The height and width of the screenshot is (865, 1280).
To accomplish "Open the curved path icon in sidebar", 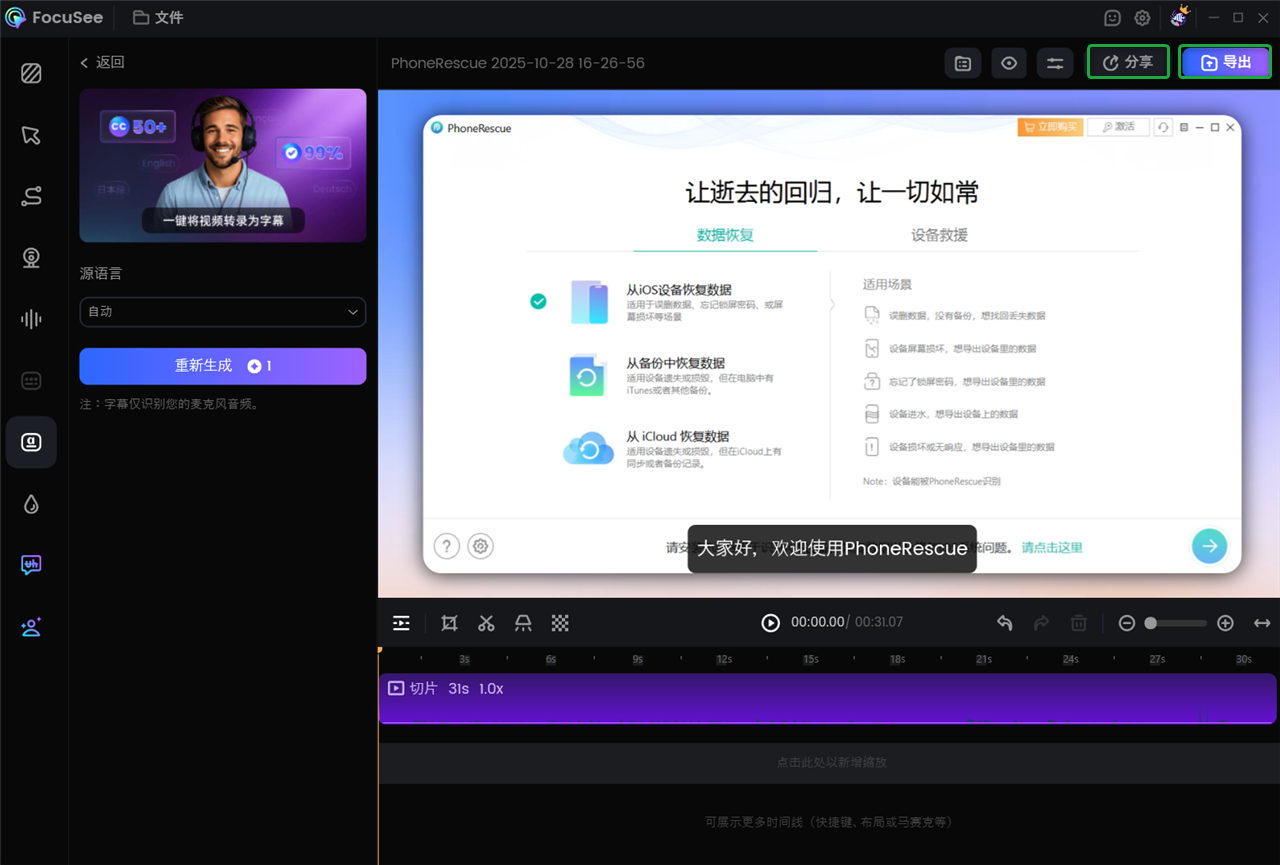I will click(x=31, y=196).
